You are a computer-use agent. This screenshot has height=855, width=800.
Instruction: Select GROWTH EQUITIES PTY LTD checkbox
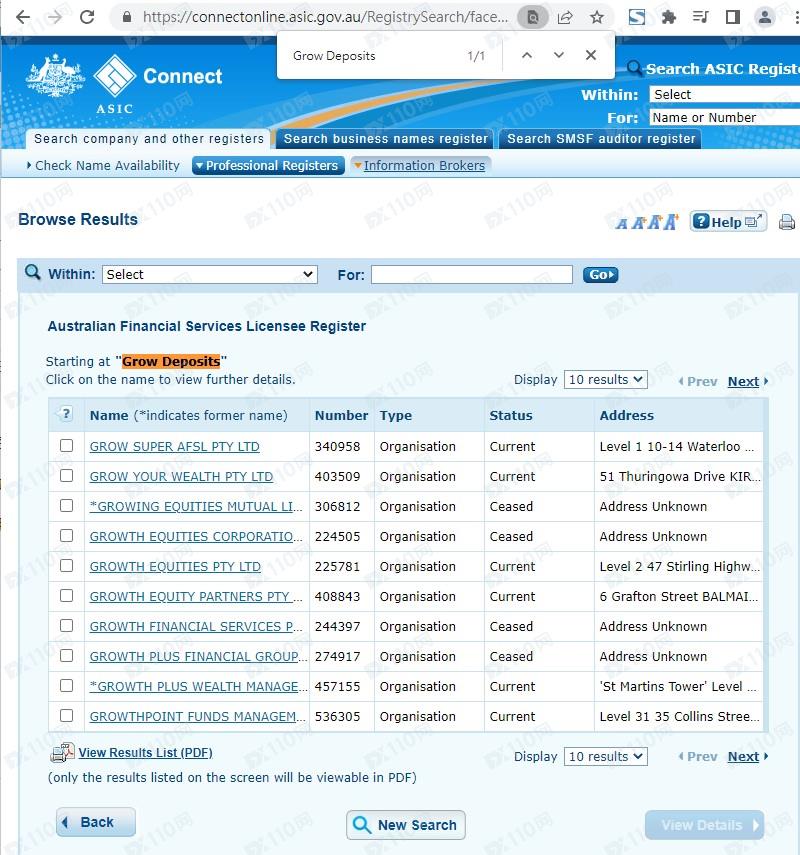click(x=67, y=566)
